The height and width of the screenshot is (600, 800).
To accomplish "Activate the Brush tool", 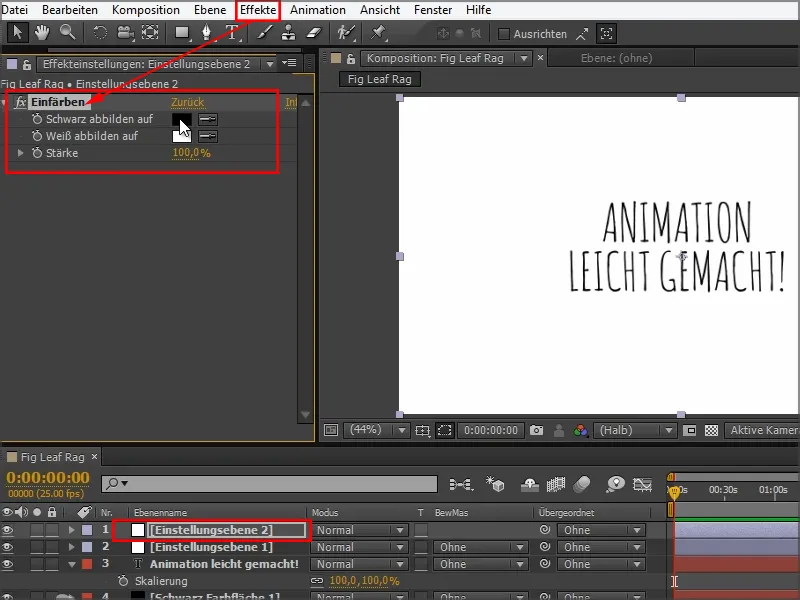I will (x=263, y=32).
